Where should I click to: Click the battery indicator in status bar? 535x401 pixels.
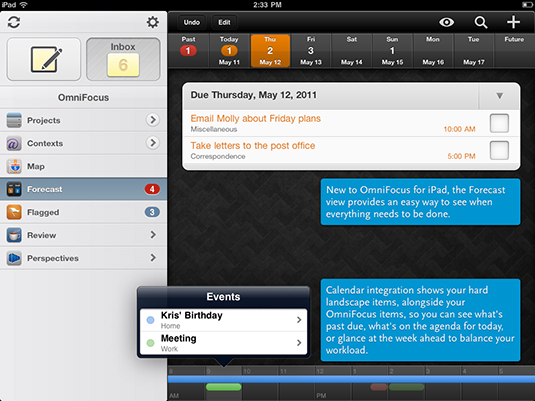[x=527, y=5]
